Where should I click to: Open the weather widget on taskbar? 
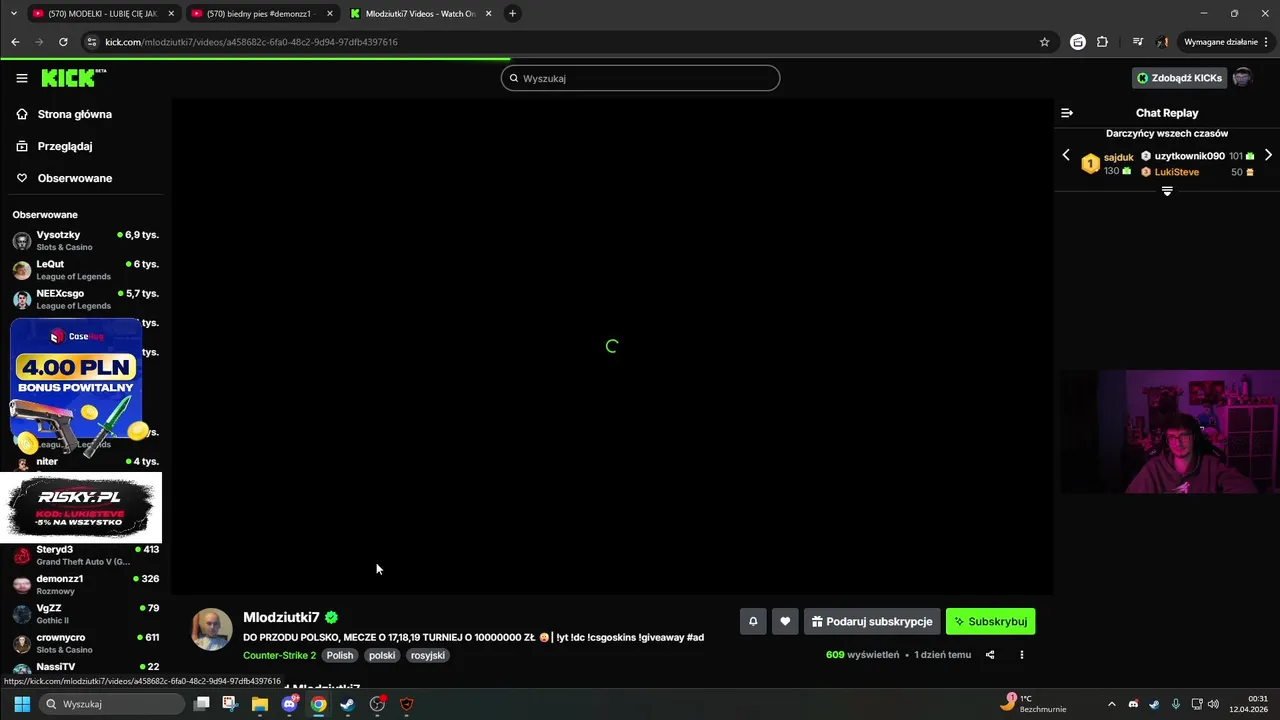pyautogui.click(x=1034, y=704)
